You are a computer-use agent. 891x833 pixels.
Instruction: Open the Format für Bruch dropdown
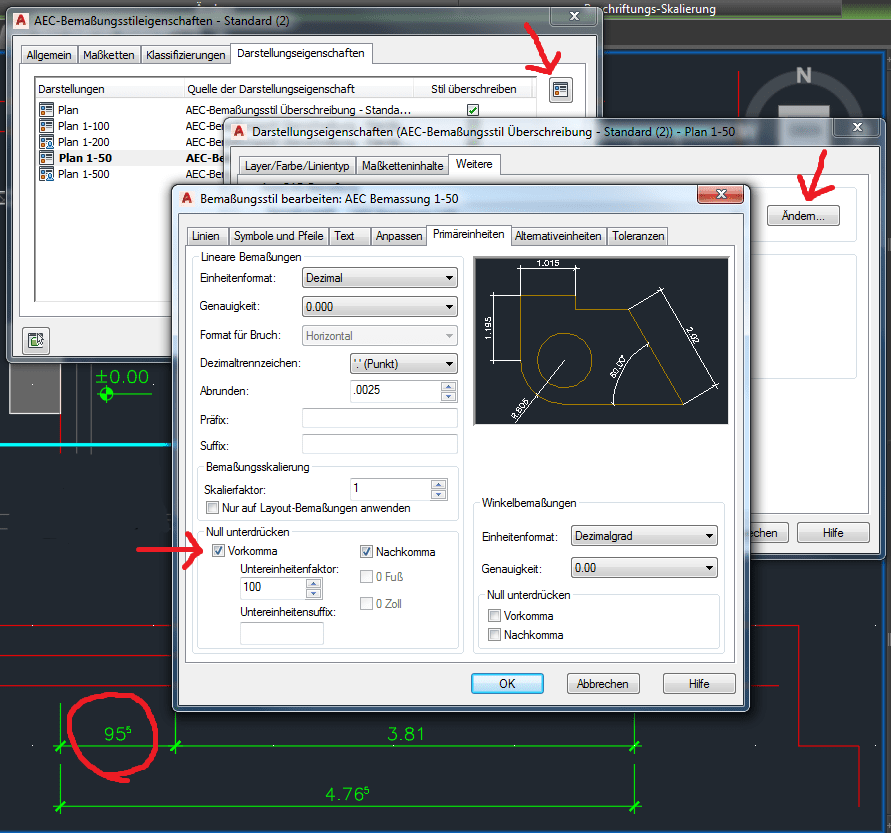[380, 336]
